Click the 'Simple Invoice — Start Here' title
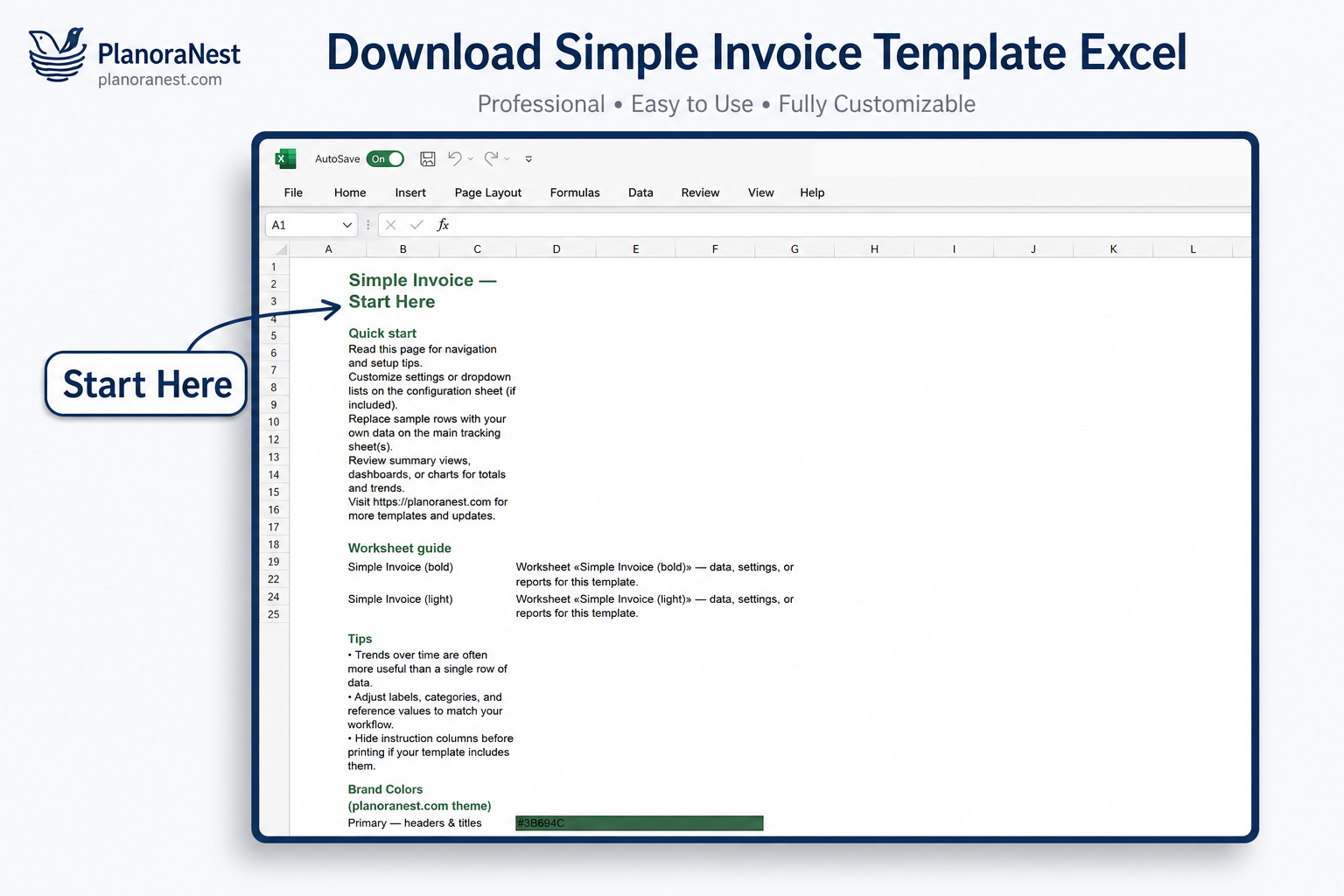The image size is (1344, 896). [423, 290]
